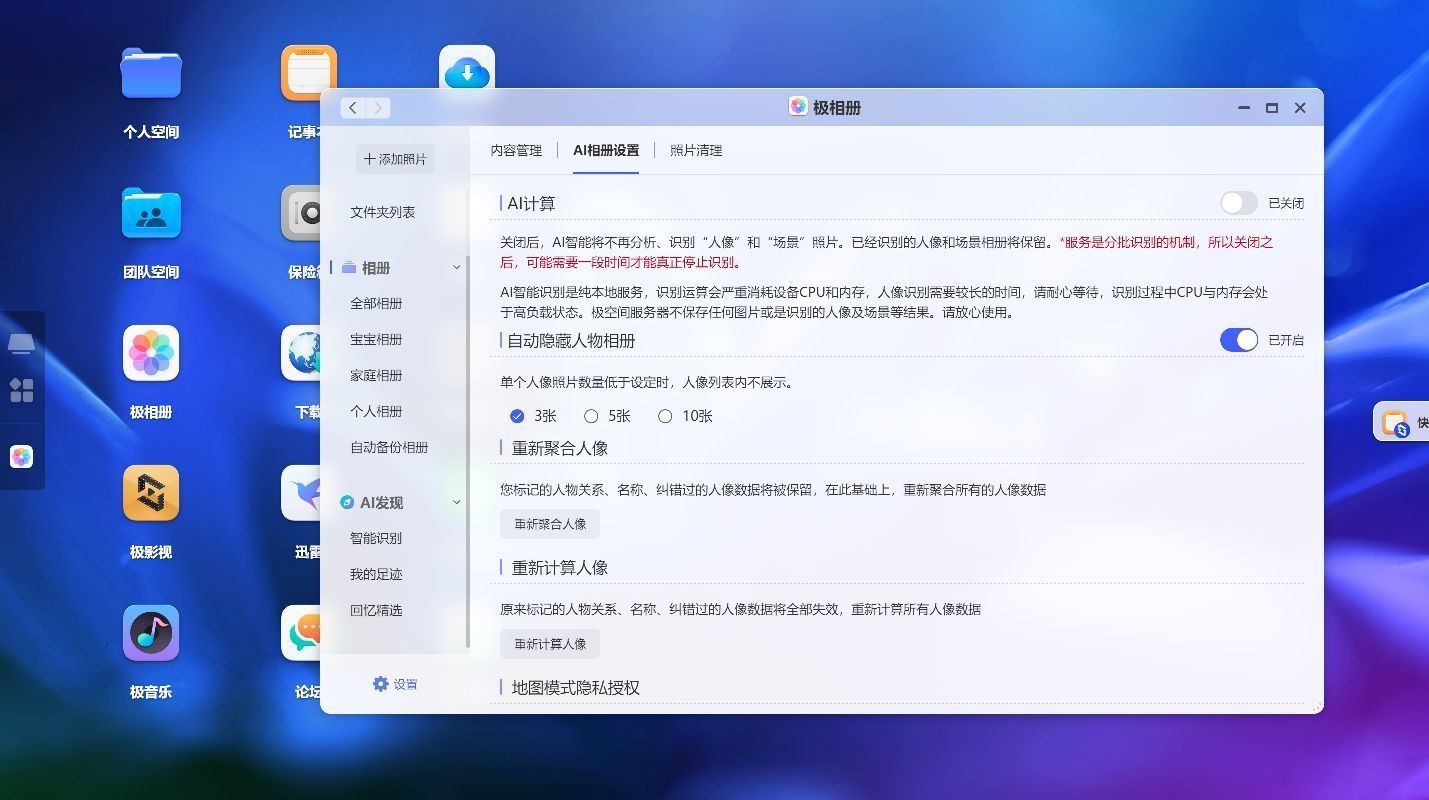Screen dimensions: 1429x800
Task: Show 全部相册 in the sidebar
Action: coord(376,304)
